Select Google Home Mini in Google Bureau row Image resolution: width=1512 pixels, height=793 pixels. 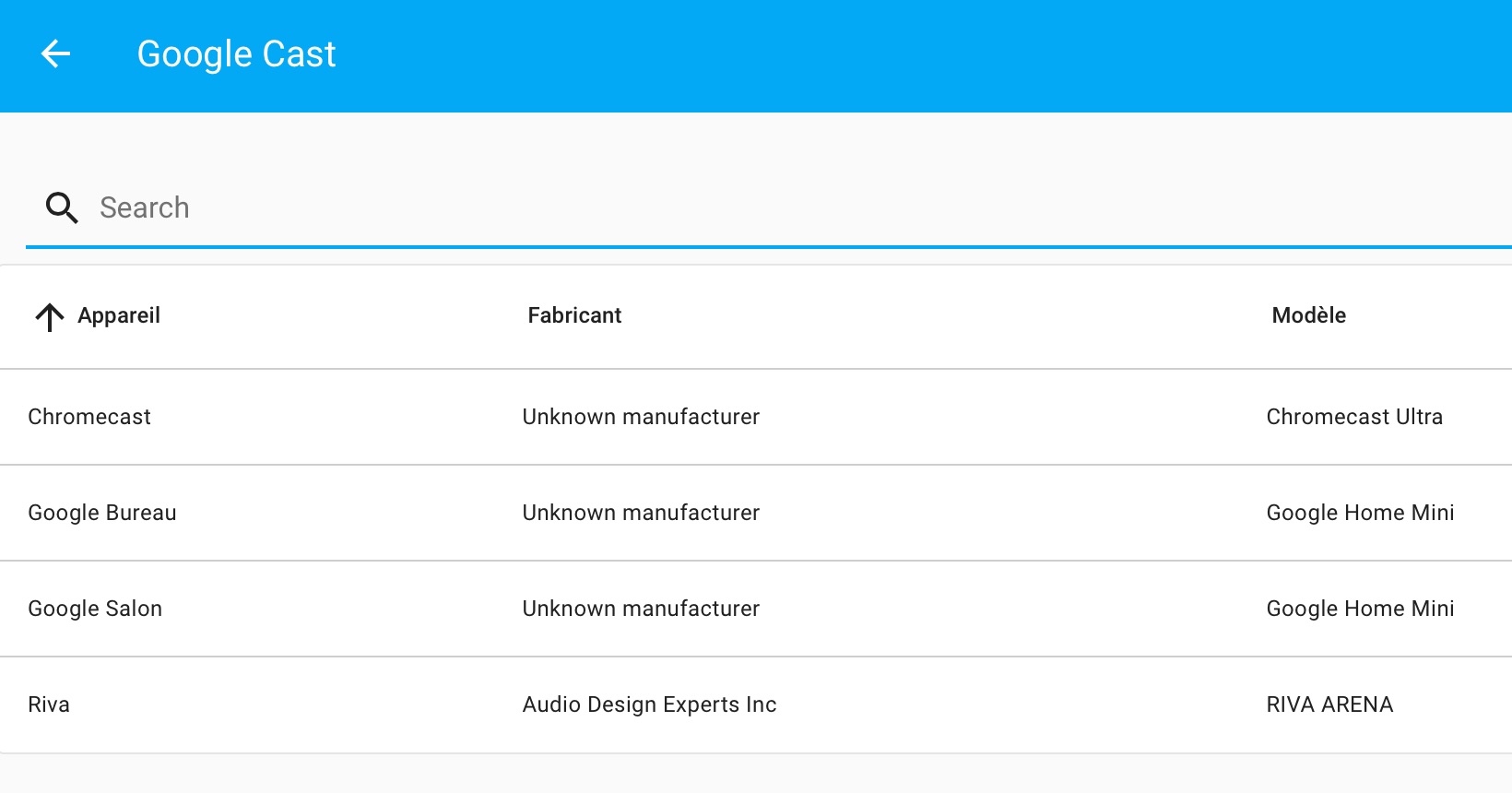[1360, 513]
